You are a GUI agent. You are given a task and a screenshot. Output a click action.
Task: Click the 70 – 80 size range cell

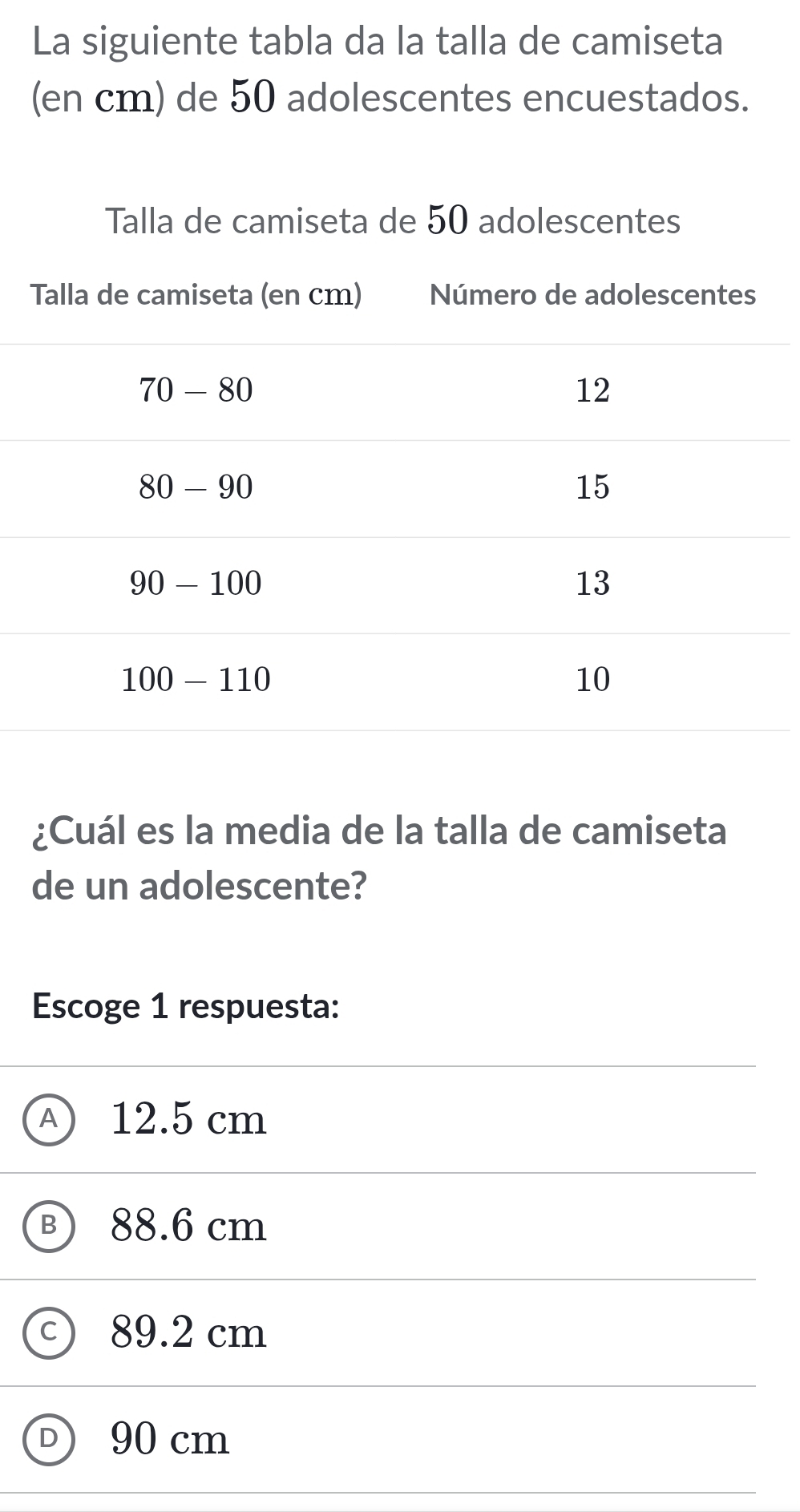tap(196, 391)
